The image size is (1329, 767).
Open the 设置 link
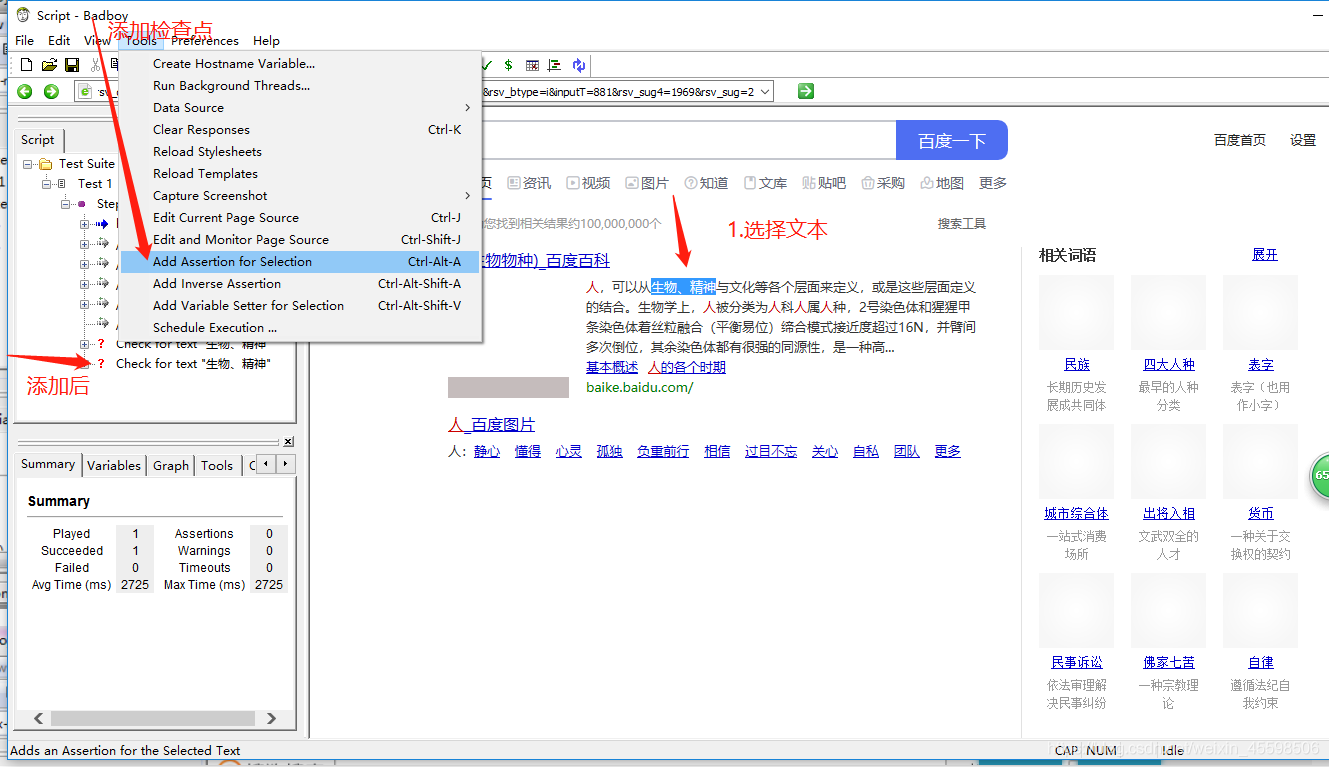(1303, 140)
